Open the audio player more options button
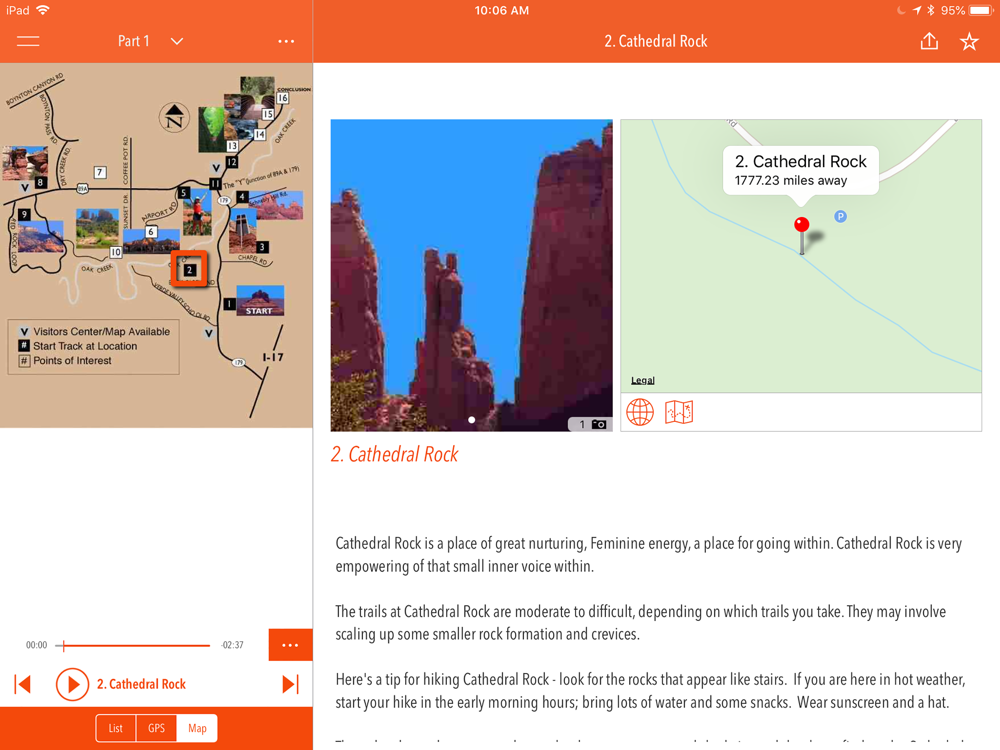Screen dimensions: 1000x750 (290, 645)
